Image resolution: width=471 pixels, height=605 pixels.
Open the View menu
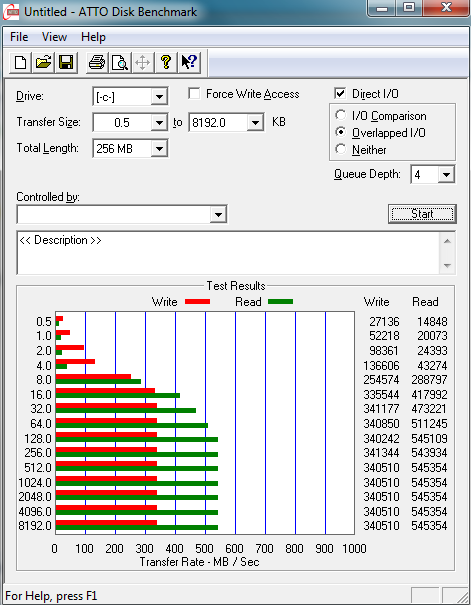pos(54,37)
